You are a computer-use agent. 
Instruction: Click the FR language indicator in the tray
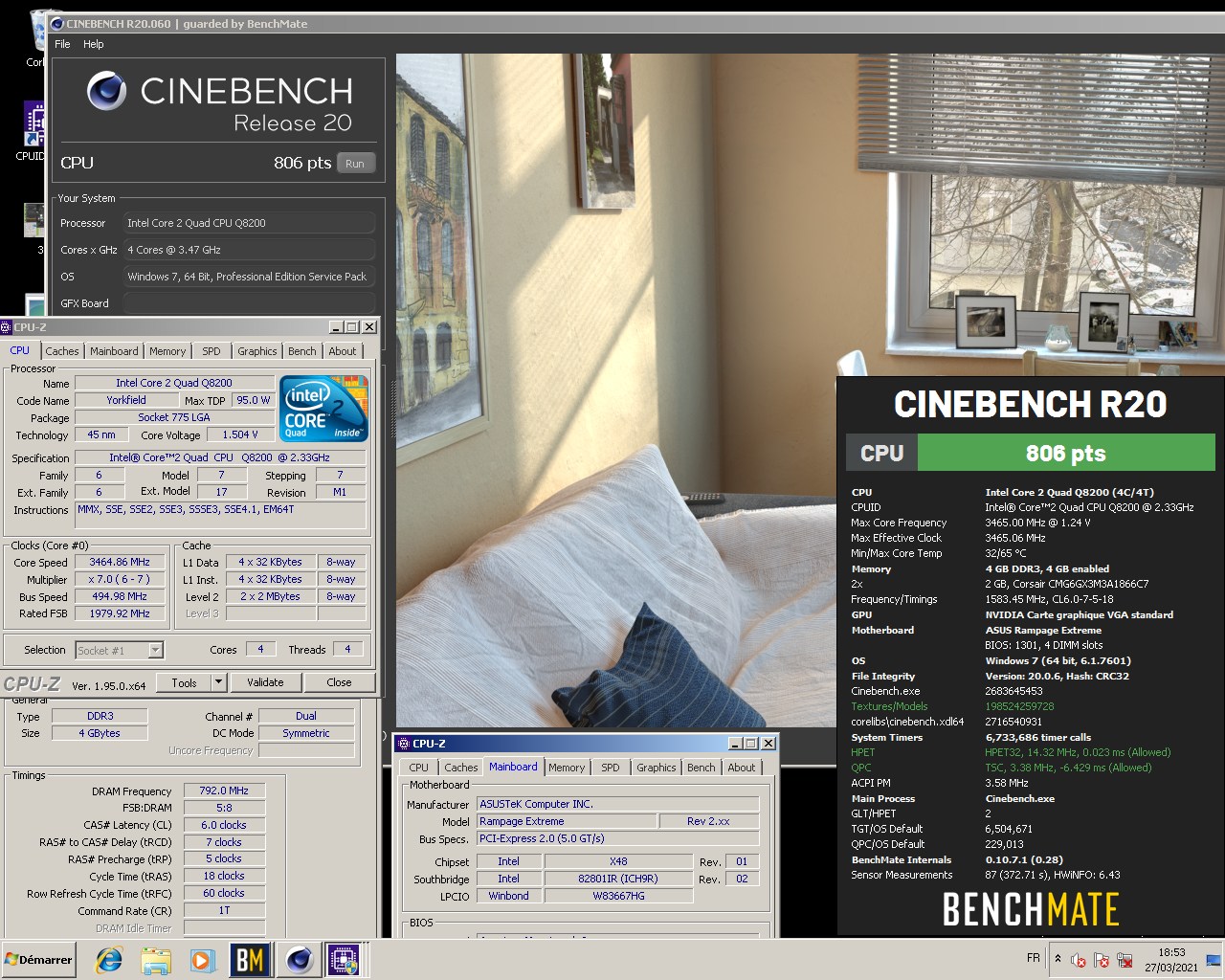(x=1034, y=958)
